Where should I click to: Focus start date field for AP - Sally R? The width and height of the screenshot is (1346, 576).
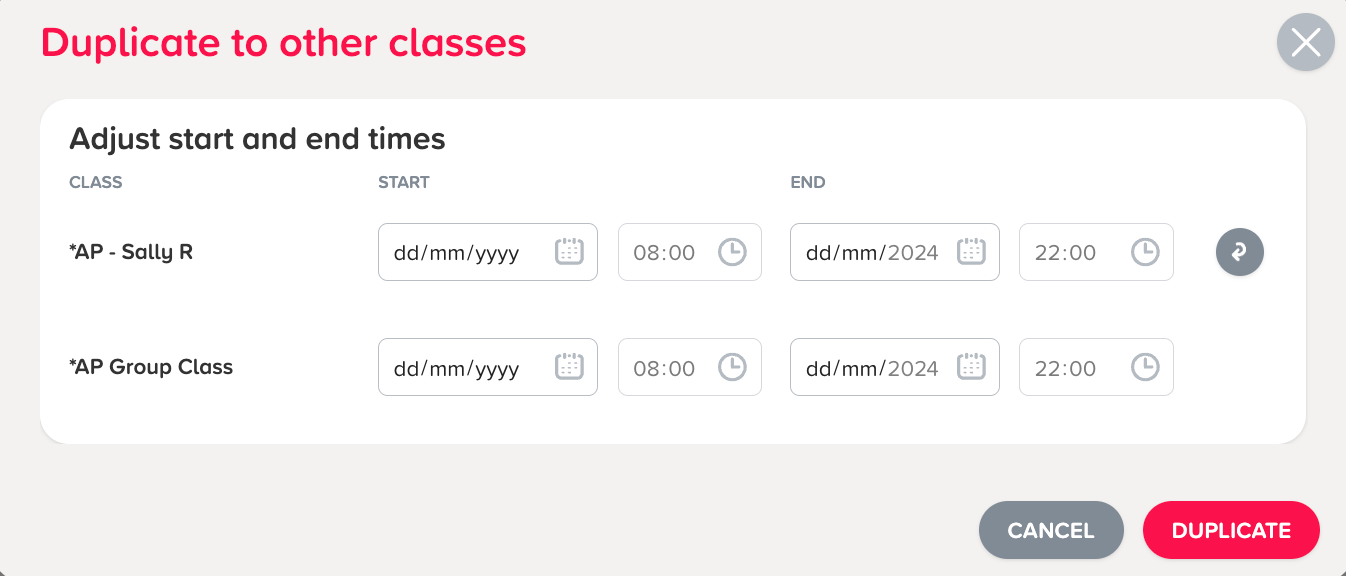point(488,252)
